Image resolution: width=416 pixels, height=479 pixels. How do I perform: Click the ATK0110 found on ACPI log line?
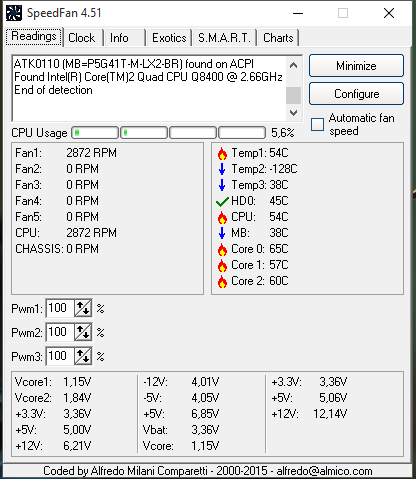[x=134, y=64]
